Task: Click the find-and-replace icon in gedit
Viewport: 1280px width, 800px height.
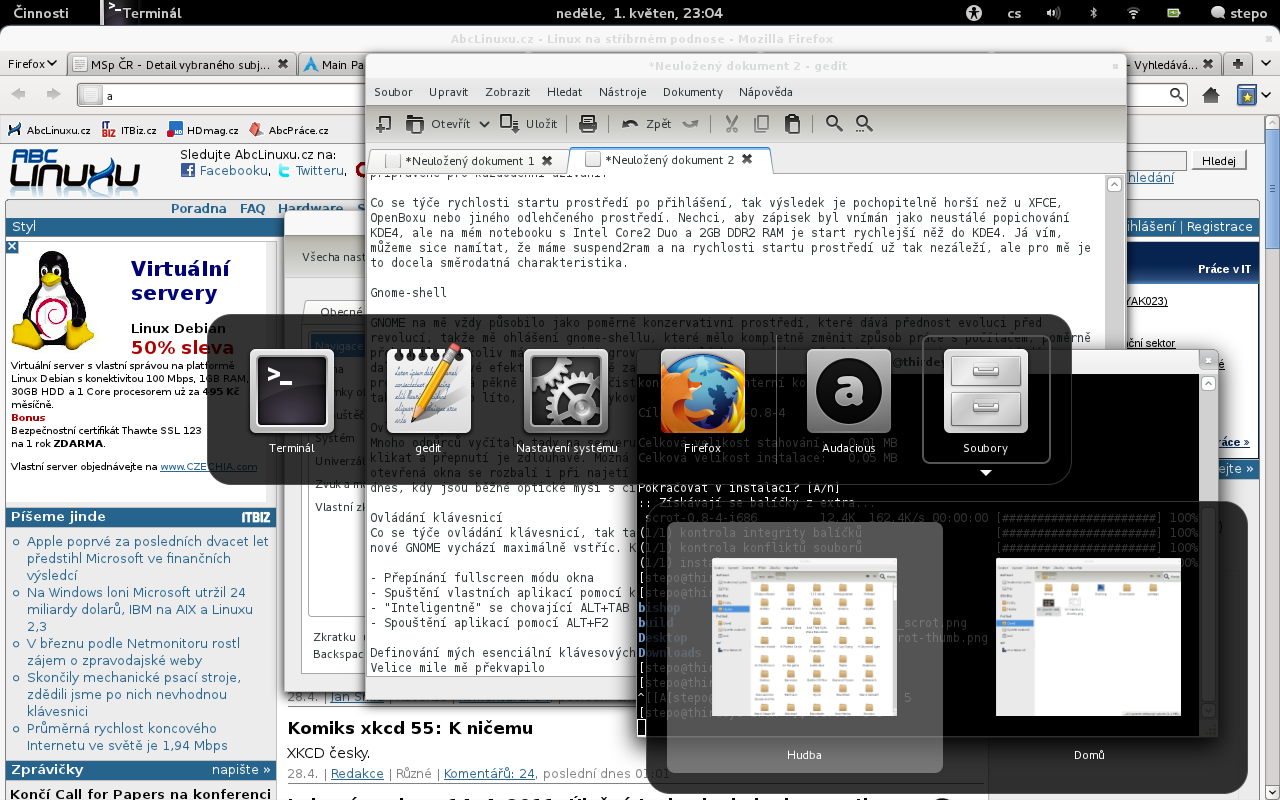Action: coord(865,124)
